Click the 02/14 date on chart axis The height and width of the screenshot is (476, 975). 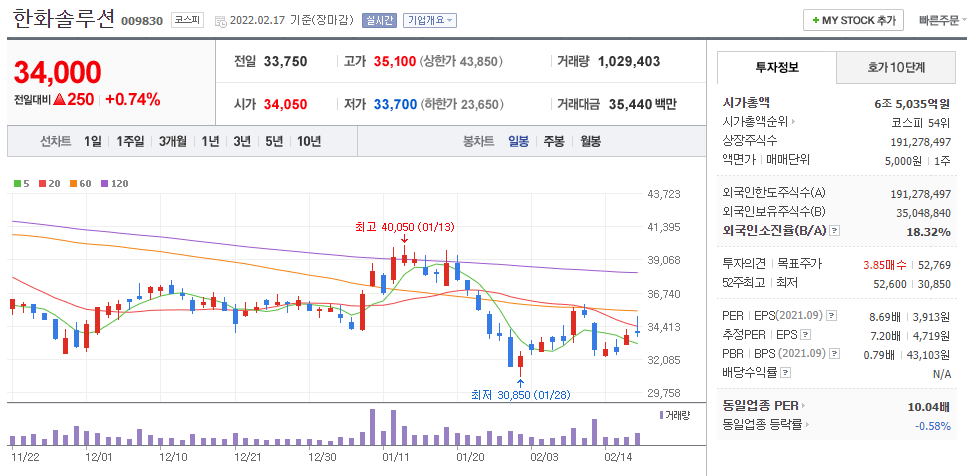pyautogui.click(x=618, y=457)
